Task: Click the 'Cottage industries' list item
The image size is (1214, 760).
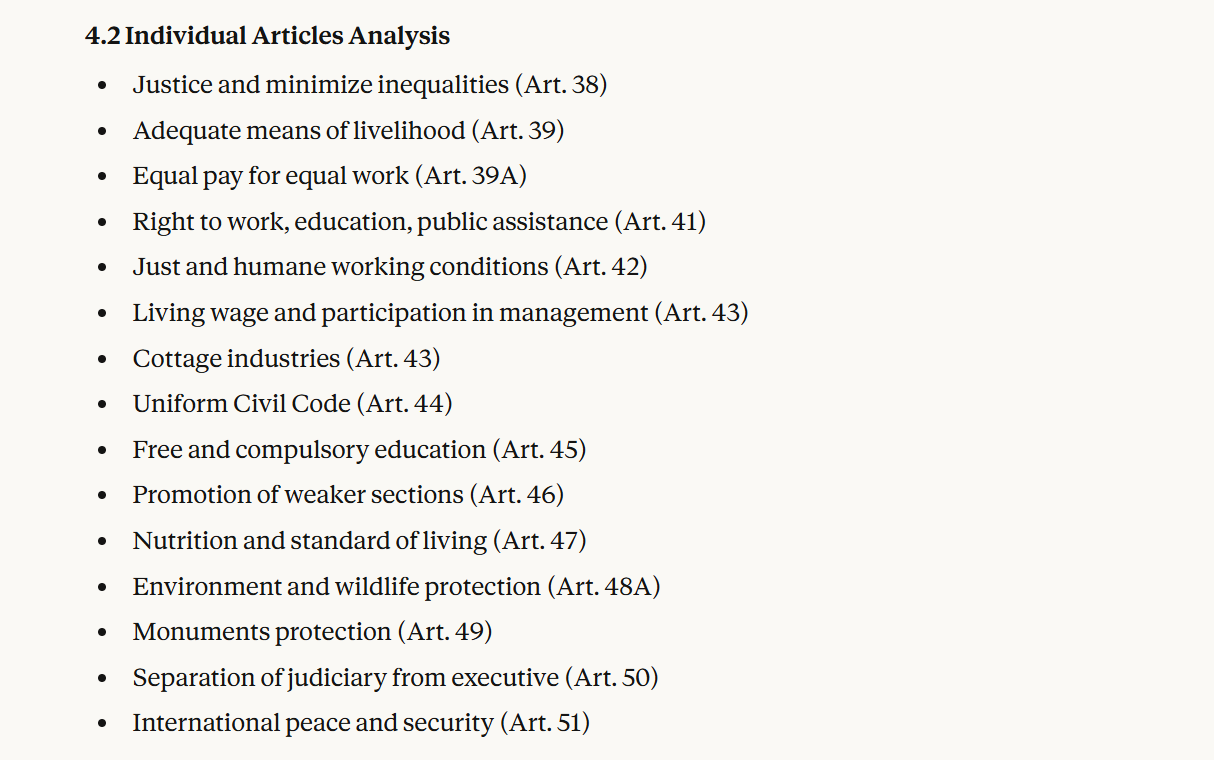Action: point(236,358)
